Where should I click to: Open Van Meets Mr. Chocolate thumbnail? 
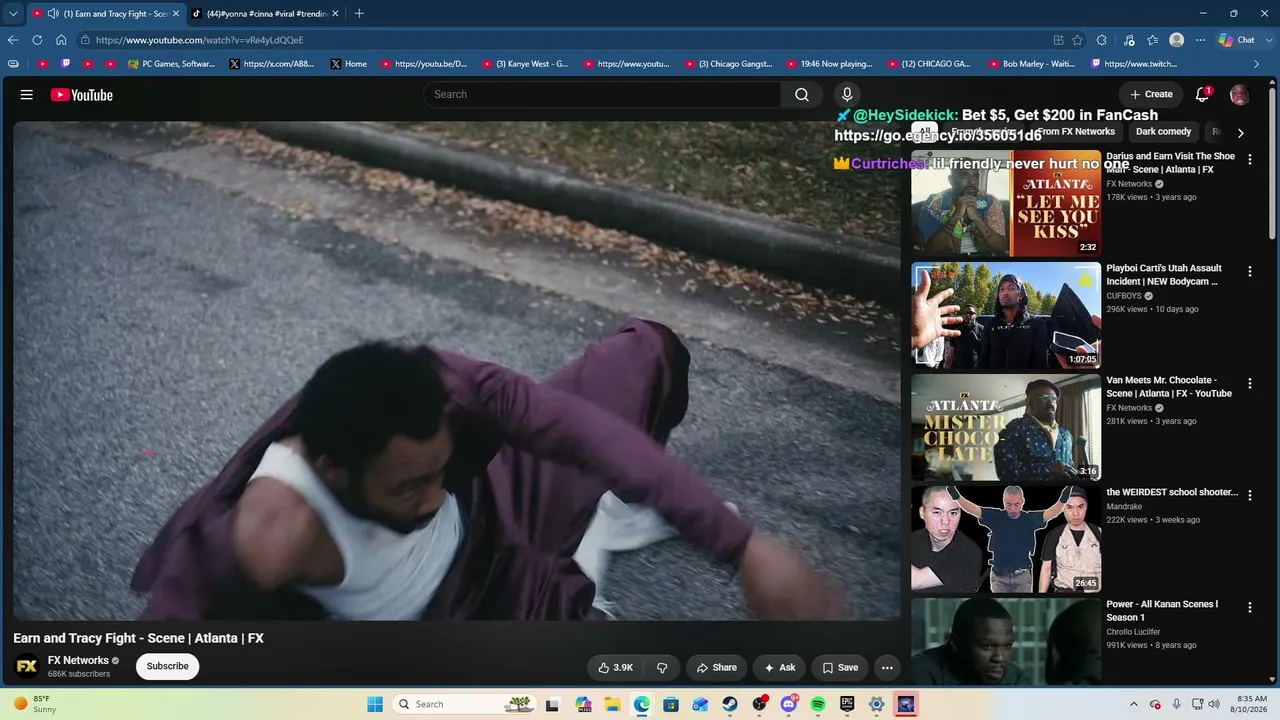pyautogui.click(x=1006, y=427)
